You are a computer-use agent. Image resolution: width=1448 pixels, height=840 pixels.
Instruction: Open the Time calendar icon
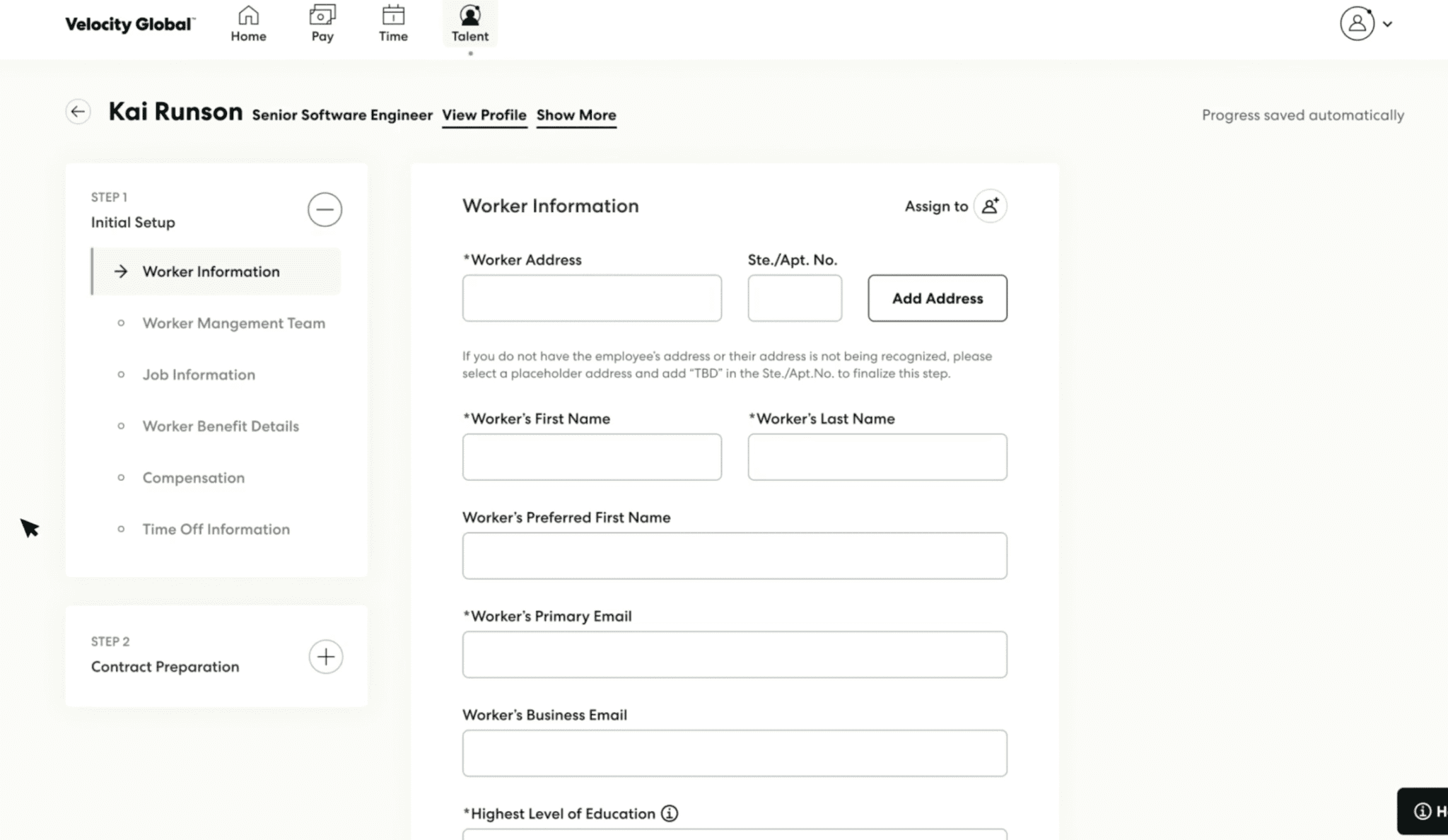pyautogui.click(x=393, y=16)
